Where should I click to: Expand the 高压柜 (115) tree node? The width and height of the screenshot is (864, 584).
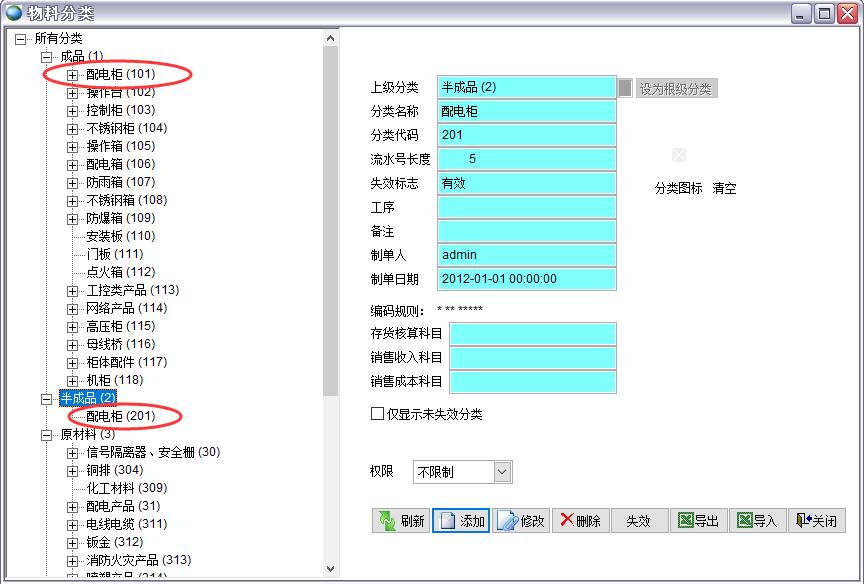72,327
